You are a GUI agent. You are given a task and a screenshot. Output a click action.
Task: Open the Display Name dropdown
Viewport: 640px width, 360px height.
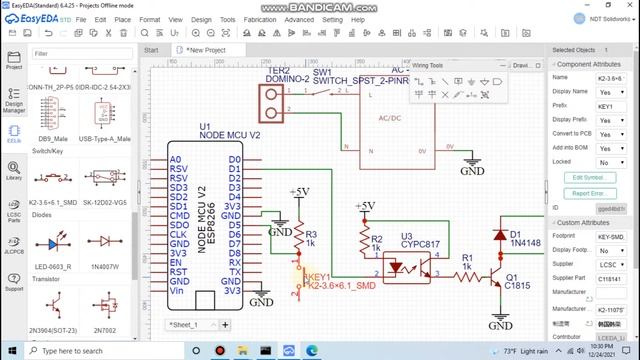click(611, 93)
